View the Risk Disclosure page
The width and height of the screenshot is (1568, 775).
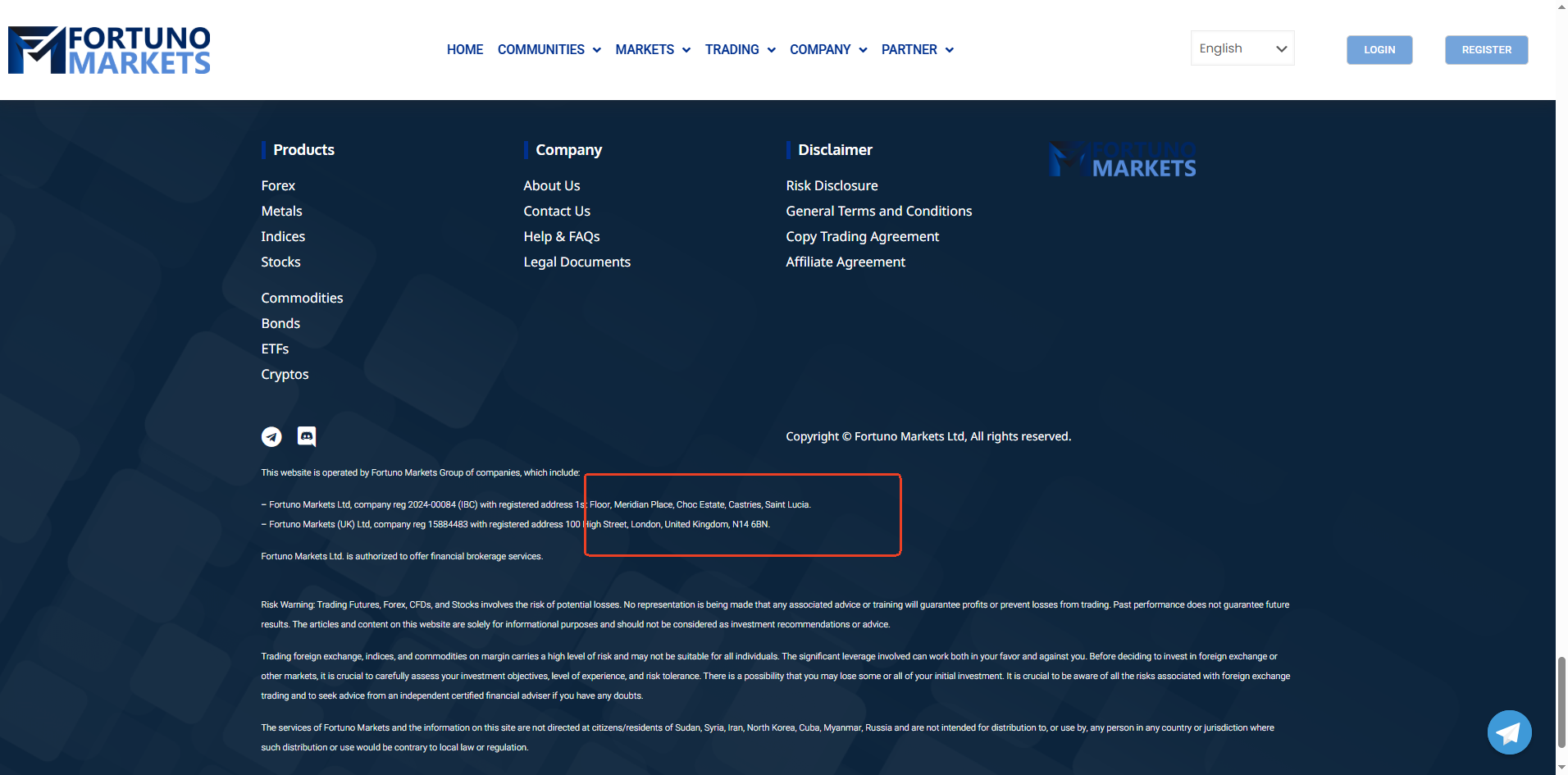pyautogui.click(x=832, y=186)
